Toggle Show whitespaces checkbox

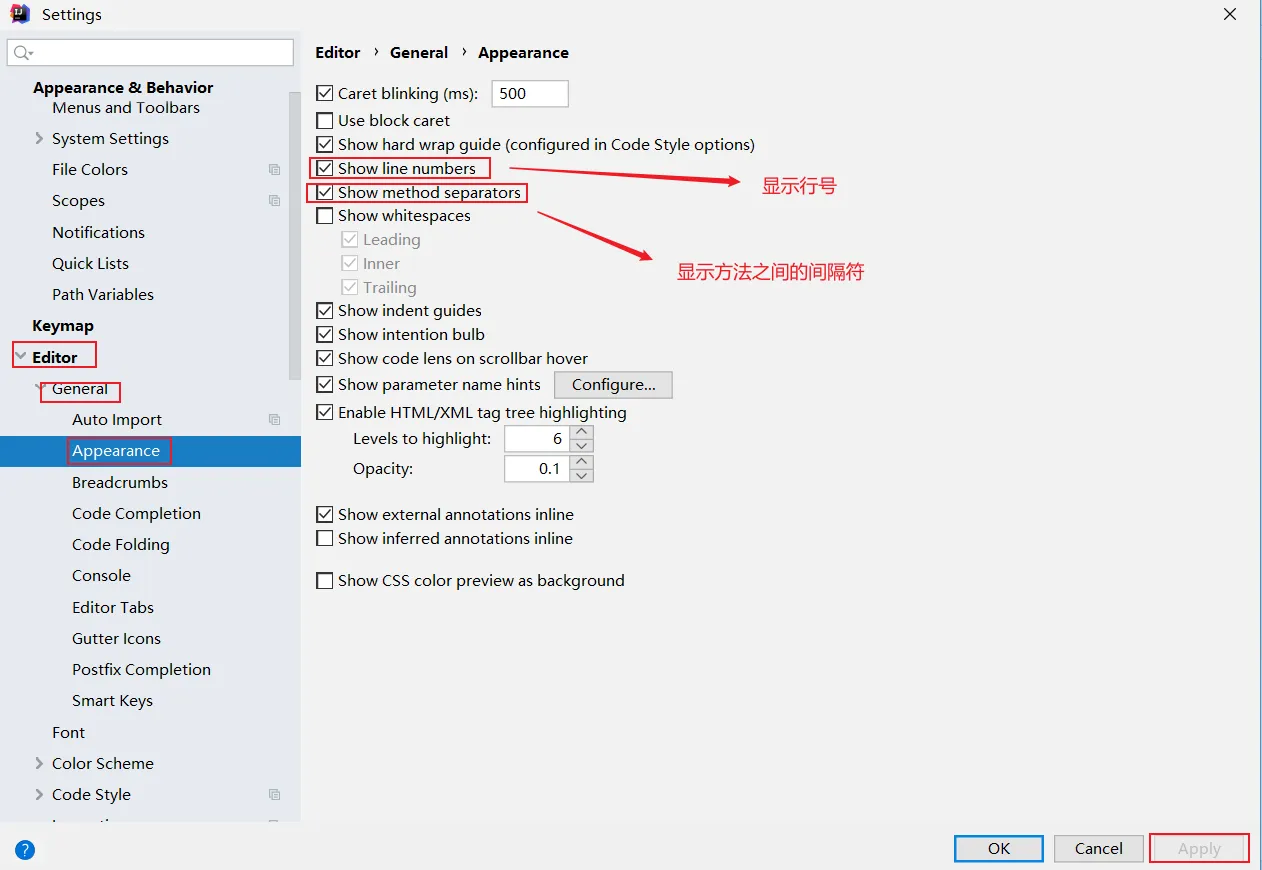coord(325,216)
